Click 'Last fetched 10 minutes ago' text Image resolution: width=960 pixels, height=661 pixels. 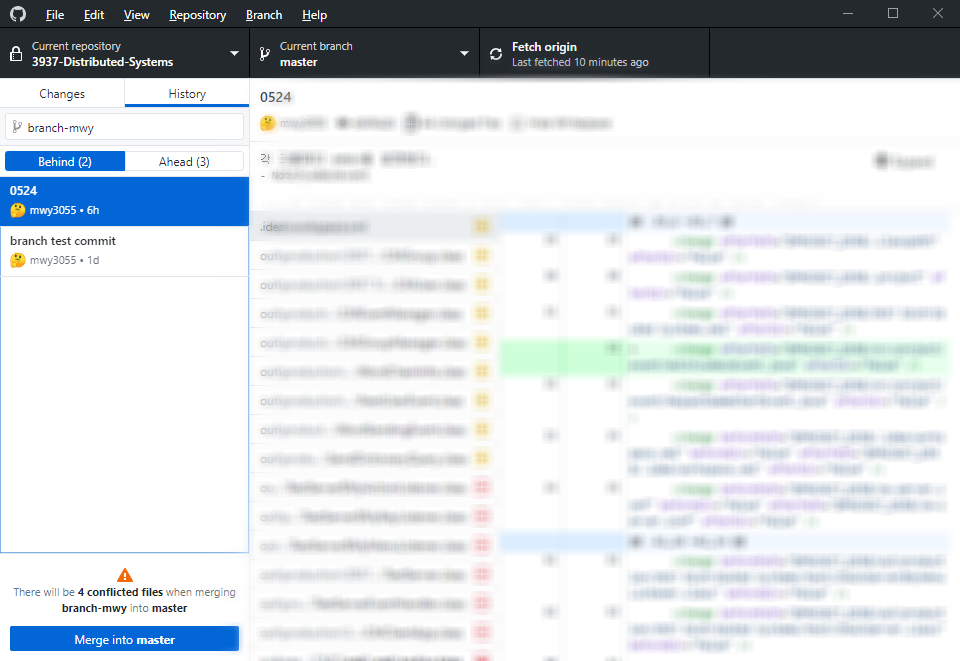click(580, 62)
